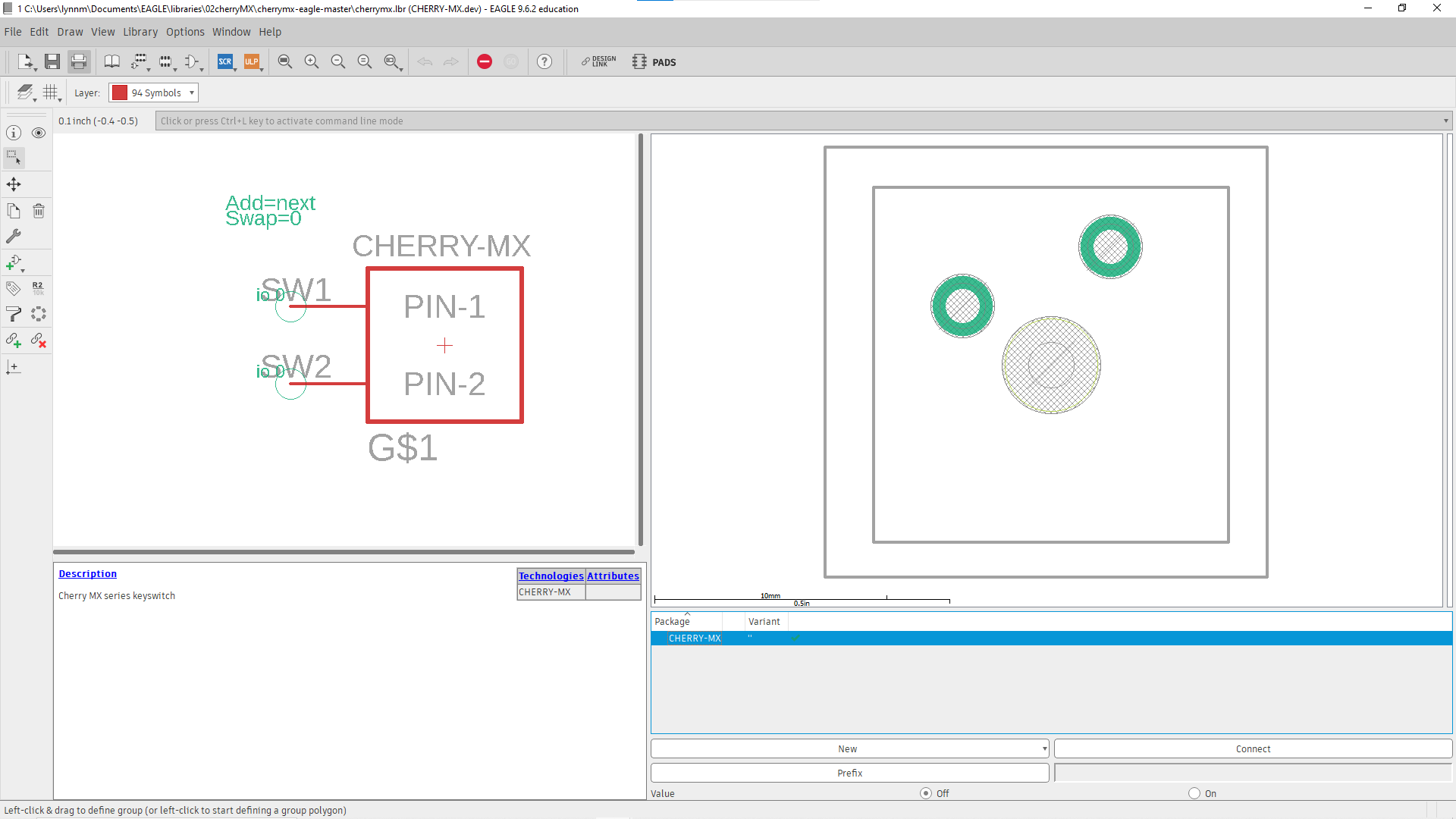Expand the Add part gate tool
Image resolution: width=1456 pixels, height=819 pixels.
(x=15, y=263)
